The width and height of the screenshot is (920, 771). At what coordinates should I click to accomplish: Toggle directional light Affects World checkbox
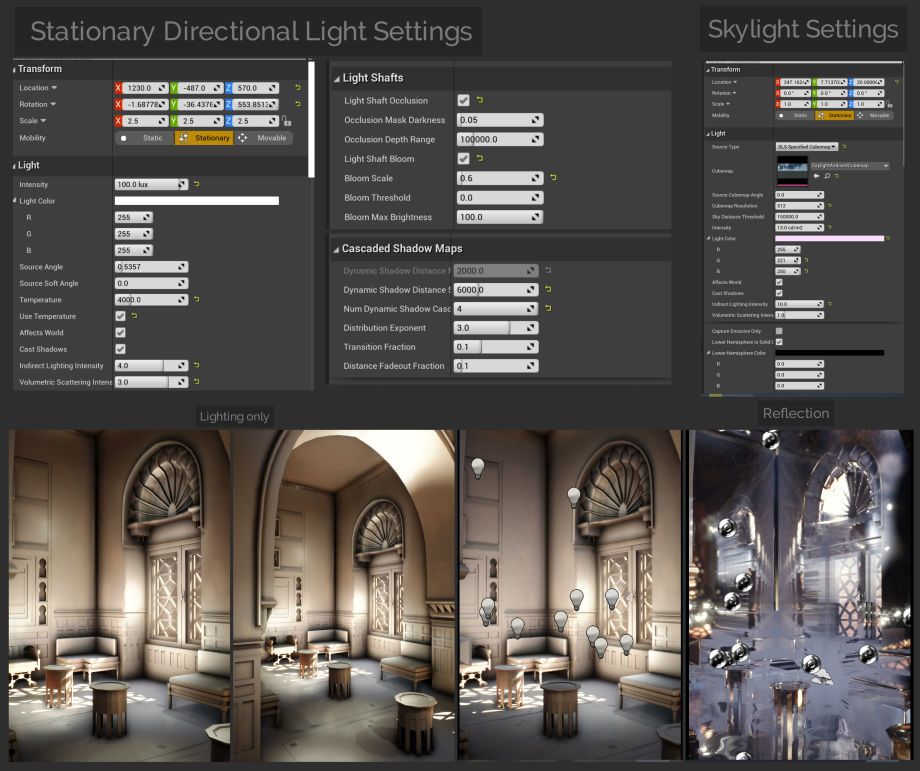[120, 333]
